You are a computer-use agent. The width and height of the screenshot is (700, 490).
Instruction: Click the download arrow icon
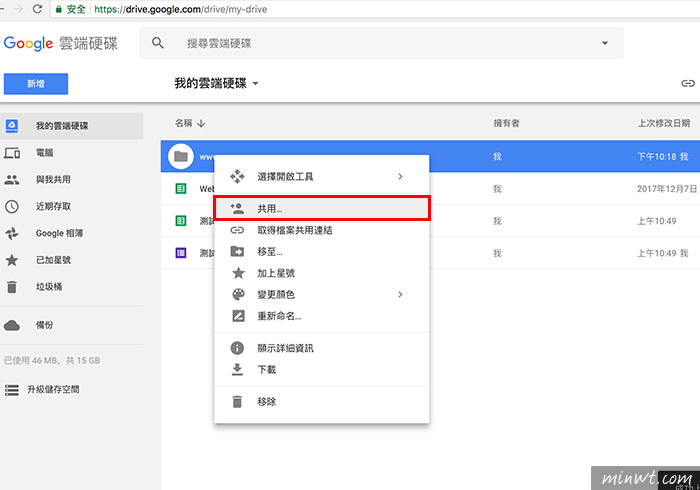(x=237, y=370)
